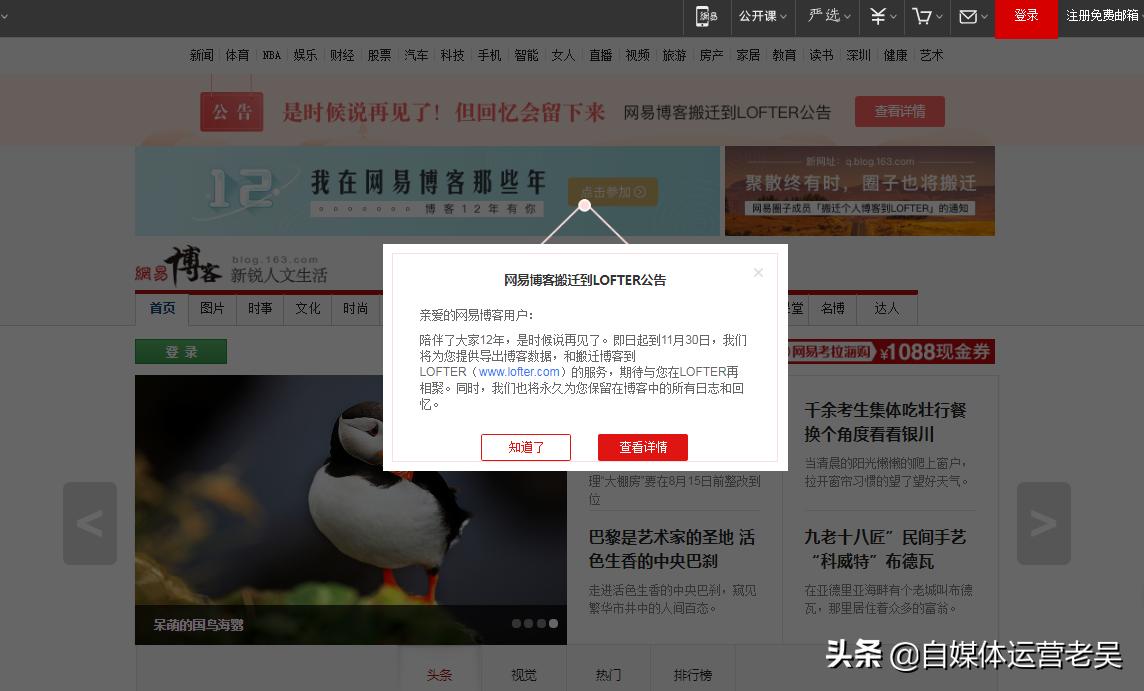
Task: Click the green 登录 button
Action: pos(180,351)
